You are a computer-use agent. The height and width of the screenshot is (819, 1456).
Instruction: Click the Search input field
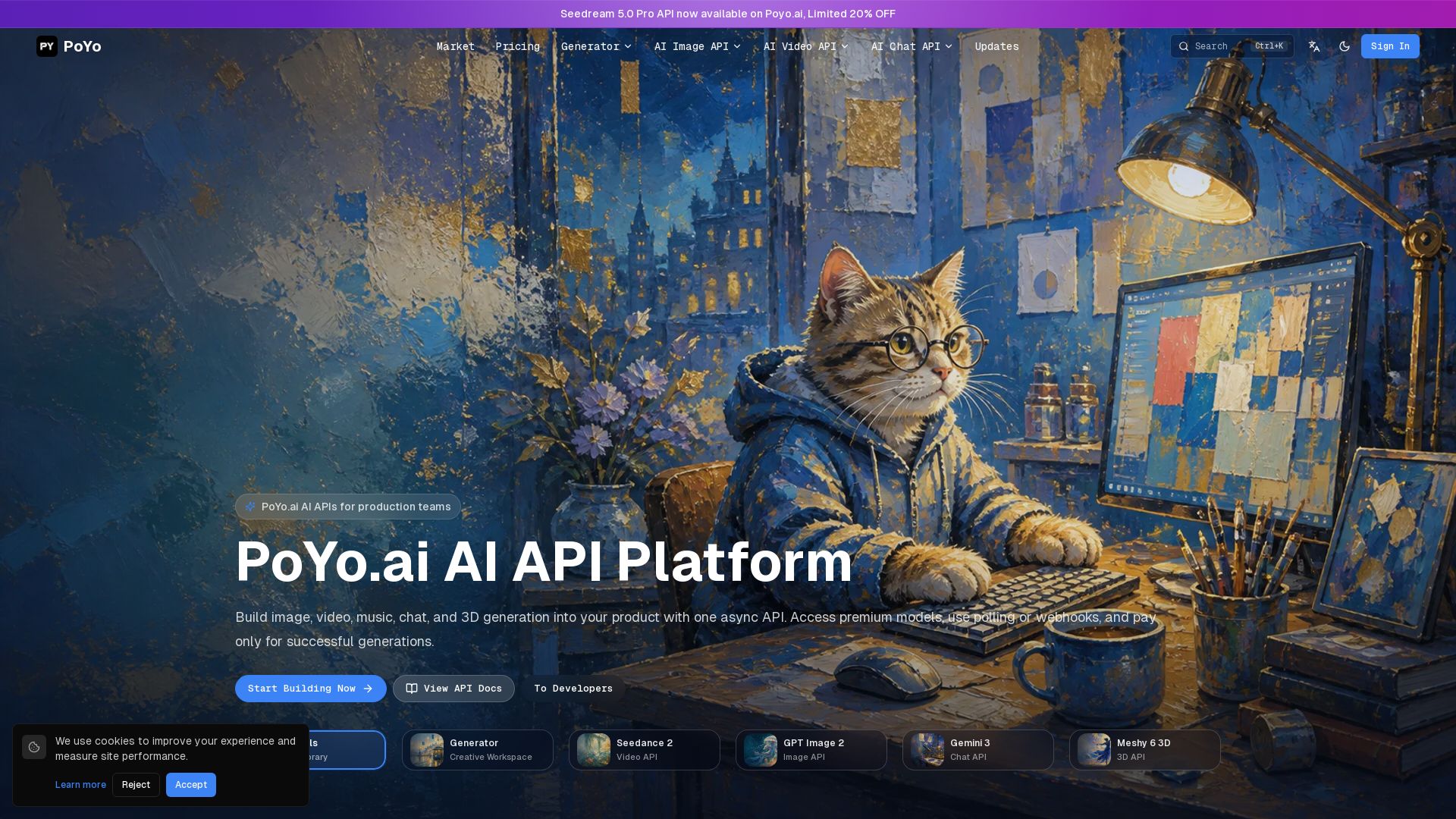click(1232, 46)
